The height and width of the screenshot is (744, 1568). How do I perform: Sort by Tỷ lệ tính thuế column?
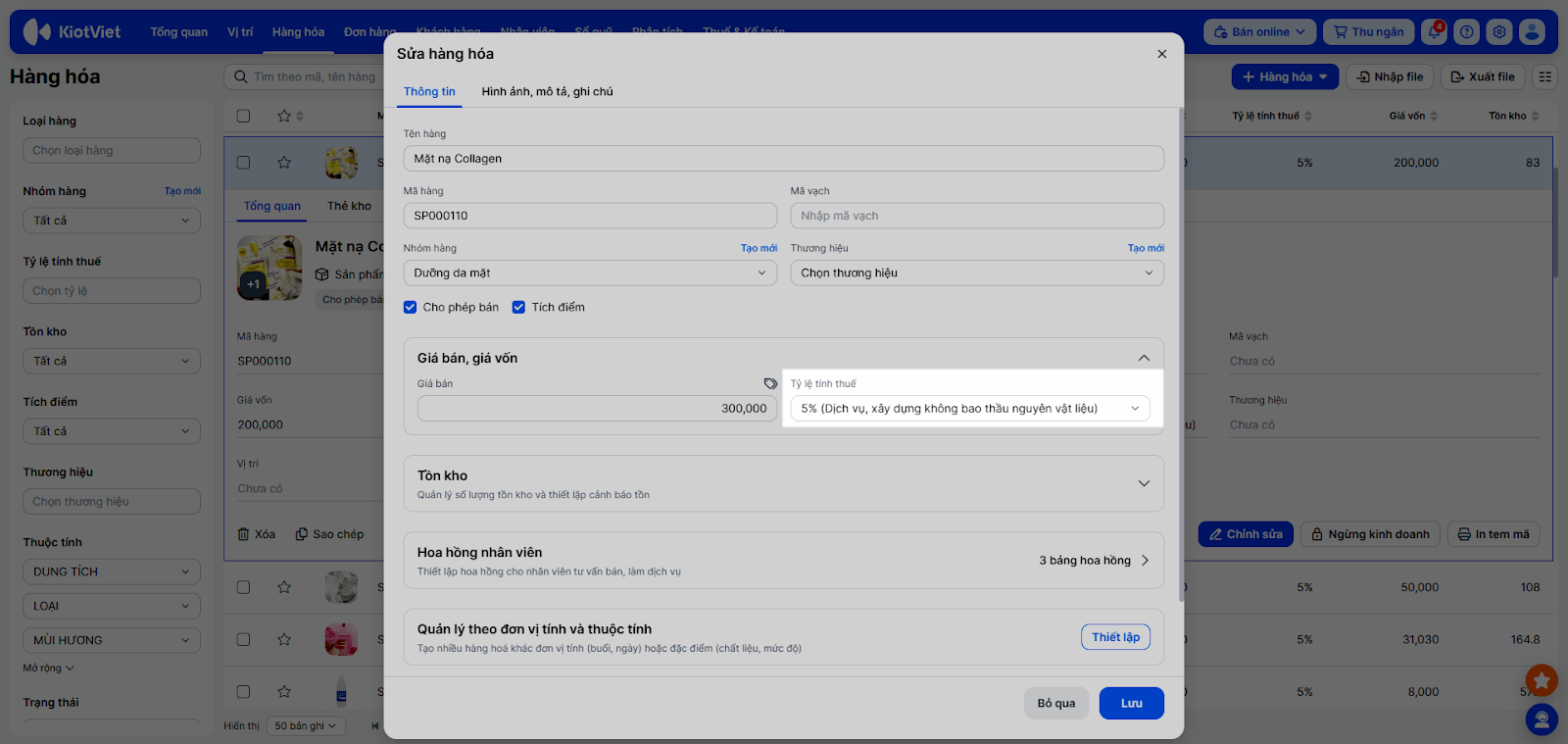[1272, 116]
